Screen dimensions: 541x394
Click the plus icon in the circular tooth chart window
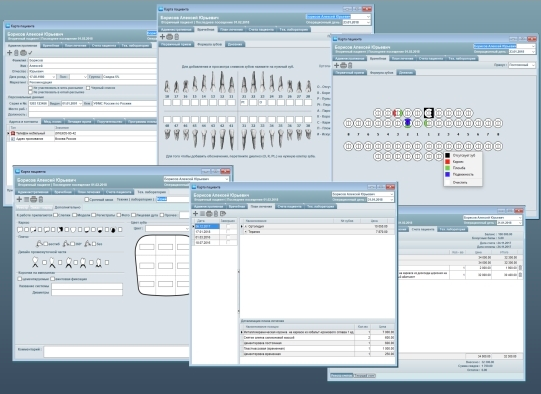tap(336, 65)
